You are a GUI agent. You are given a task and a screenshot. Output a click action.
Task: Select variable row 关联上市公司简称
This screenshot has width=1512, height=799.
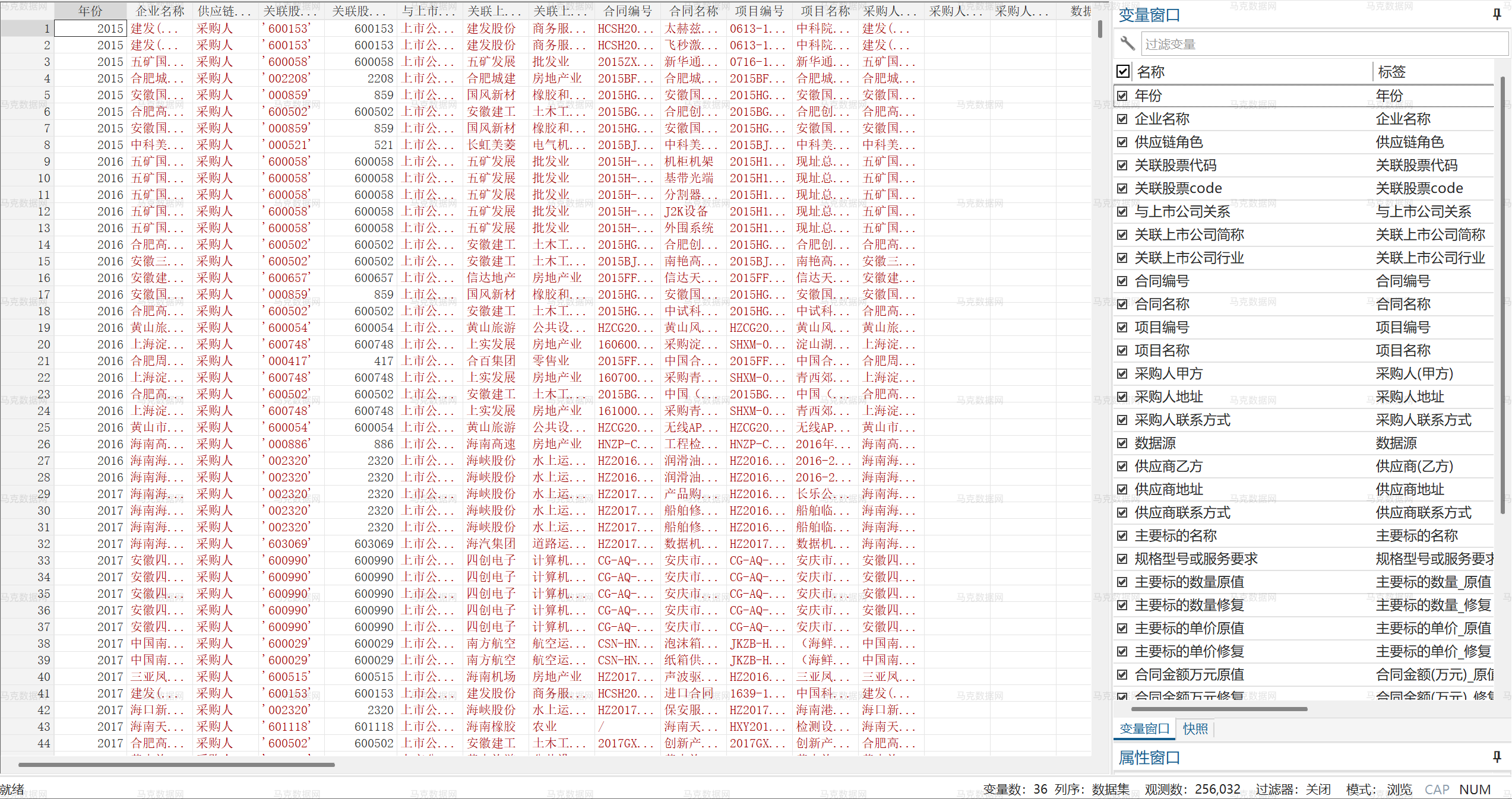pos(1304,234)
